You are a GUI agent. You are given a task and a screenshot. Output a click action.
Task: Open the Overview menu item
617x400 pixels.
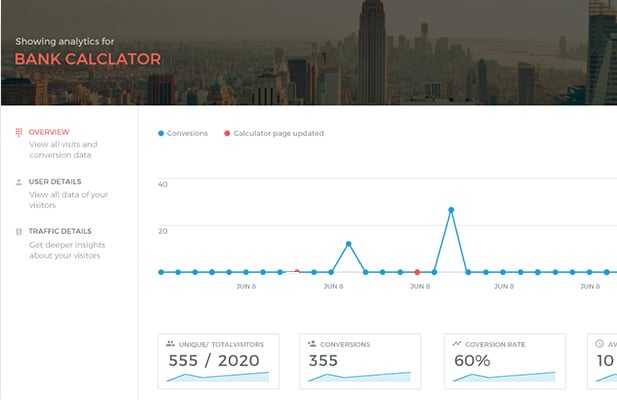click(x=49, y=132)
